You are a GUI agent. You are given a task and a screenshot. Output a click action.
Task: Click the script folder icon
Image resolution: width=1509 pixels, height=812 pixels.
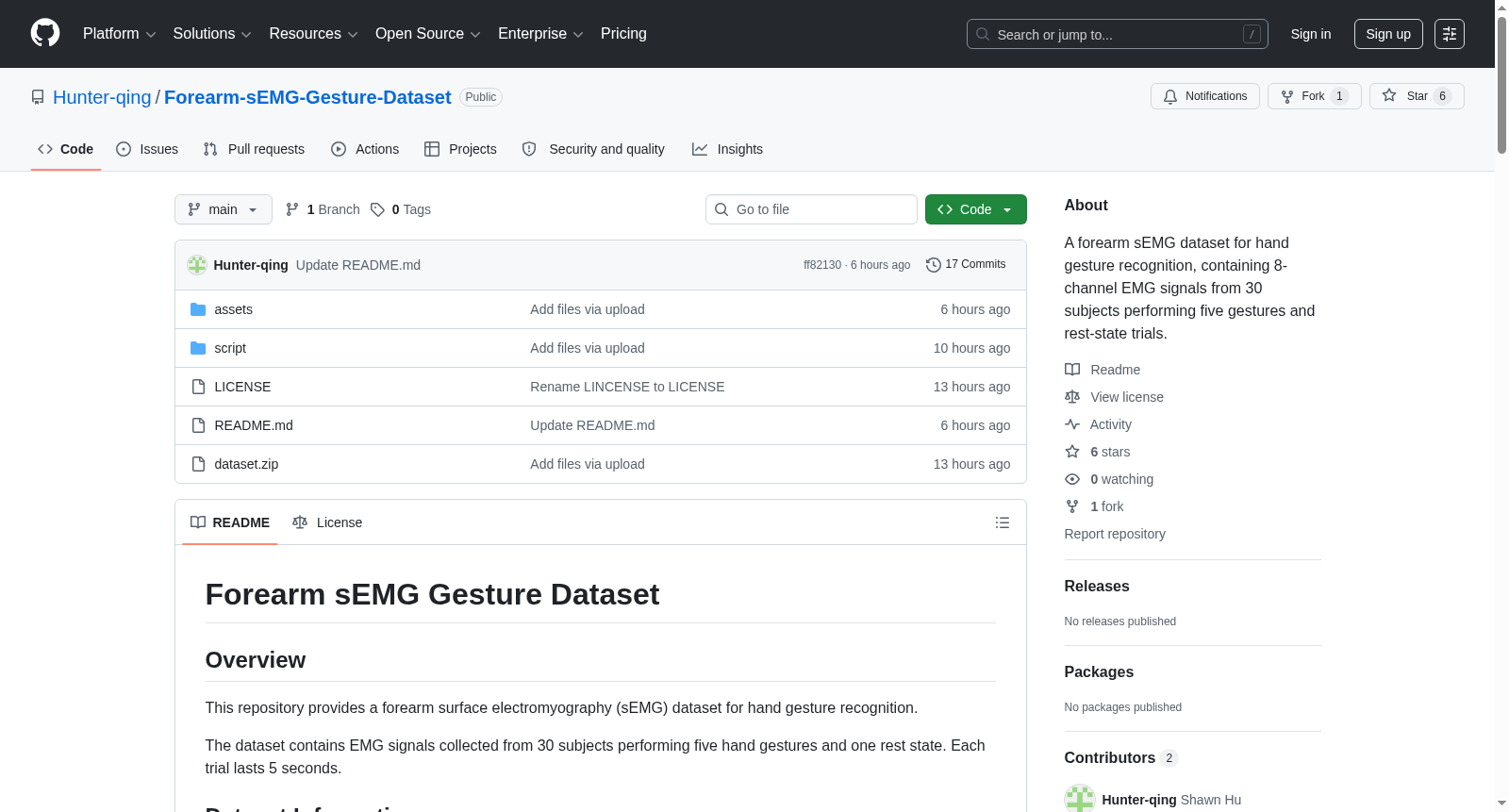198,348
